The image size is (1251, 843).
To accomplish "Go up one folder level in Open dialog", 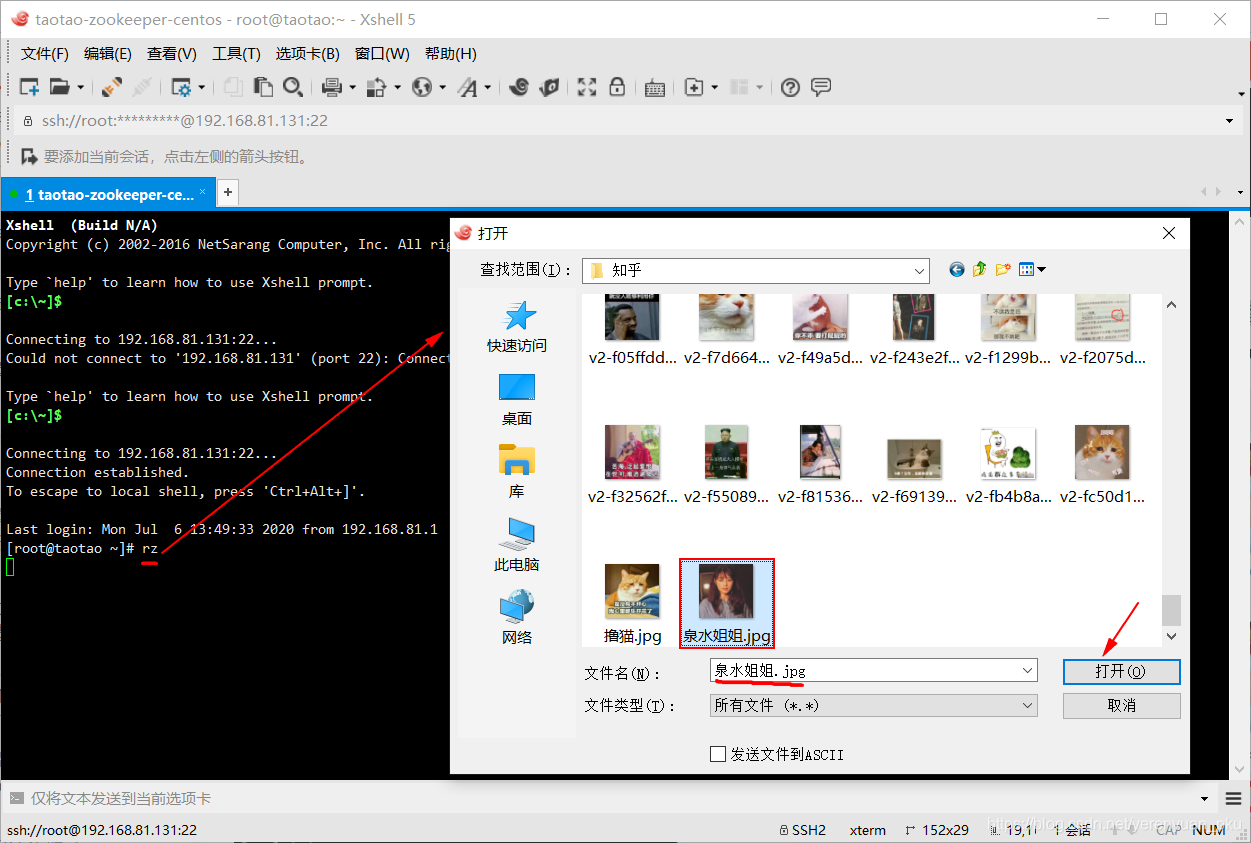I will 980,269.
